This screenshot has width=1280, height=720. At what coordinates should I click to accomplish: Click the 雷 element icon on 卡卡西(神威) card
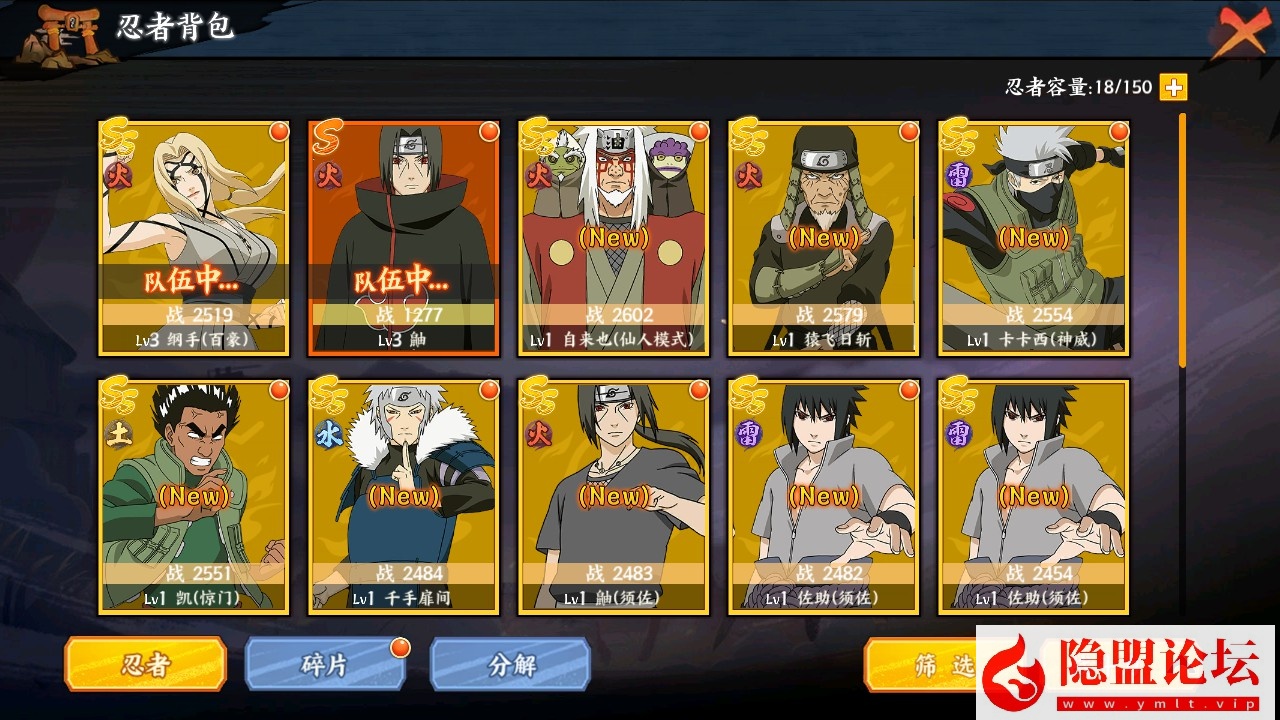959,176
